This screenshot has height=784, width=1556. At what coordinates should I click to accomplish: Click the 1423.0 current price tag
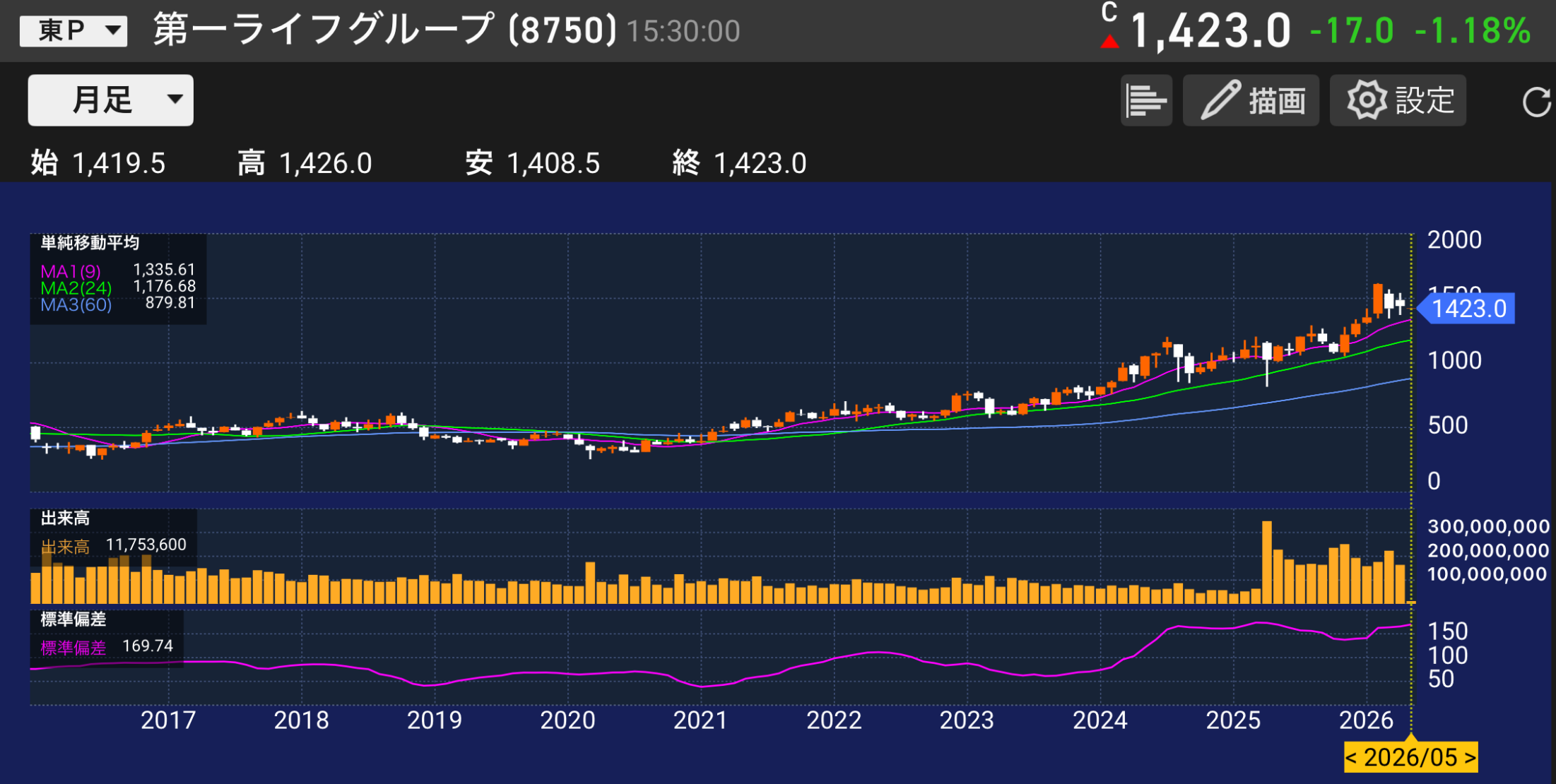coord(1467,309)
